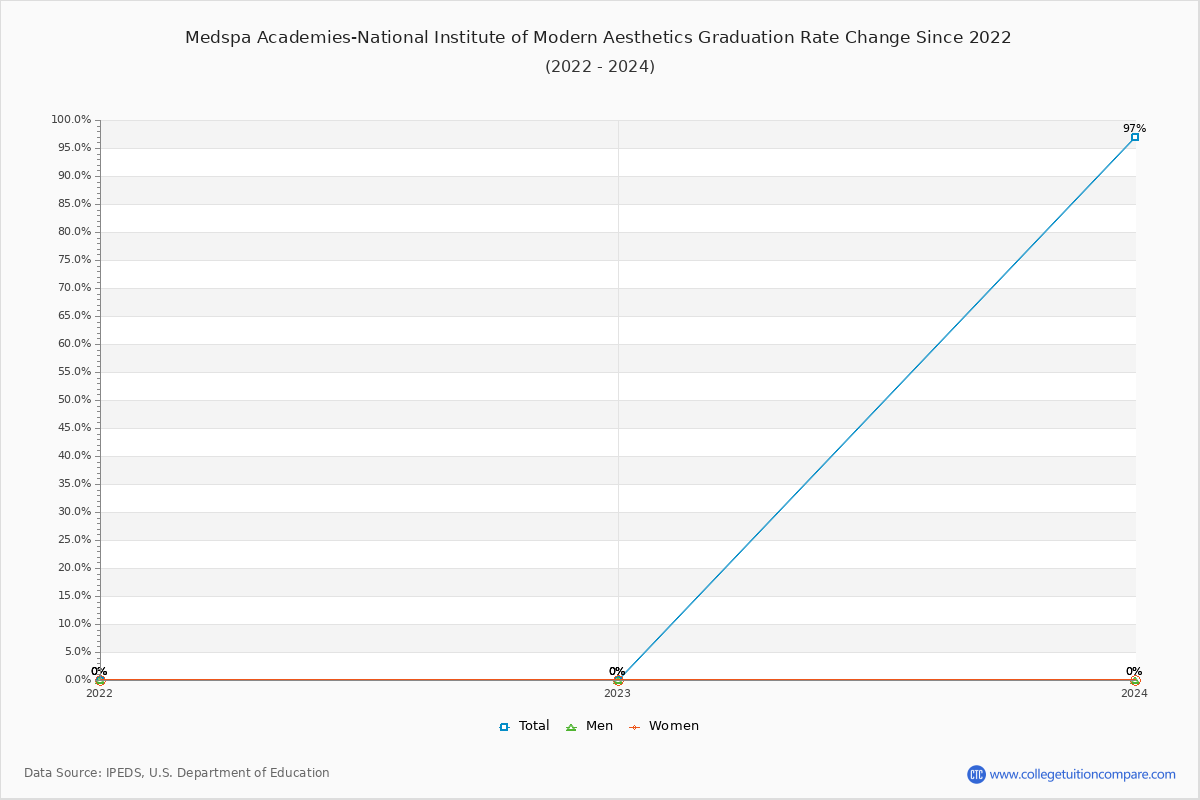Click the 97% data label
This screenshot has height=800, width=1200.
click(x=1134, y=128)
